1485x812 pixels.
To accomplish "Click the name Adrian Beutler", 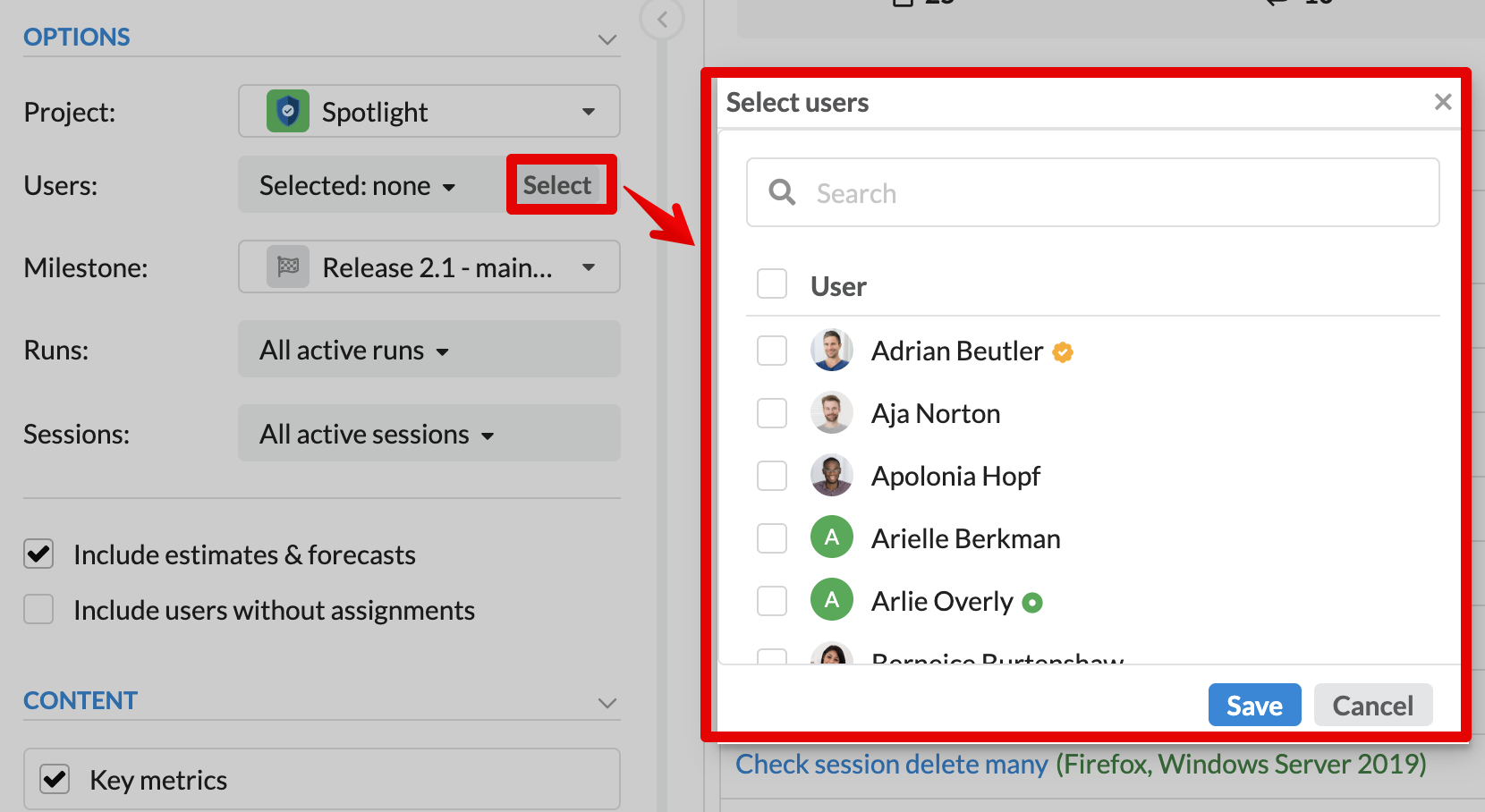I will 957,351.
